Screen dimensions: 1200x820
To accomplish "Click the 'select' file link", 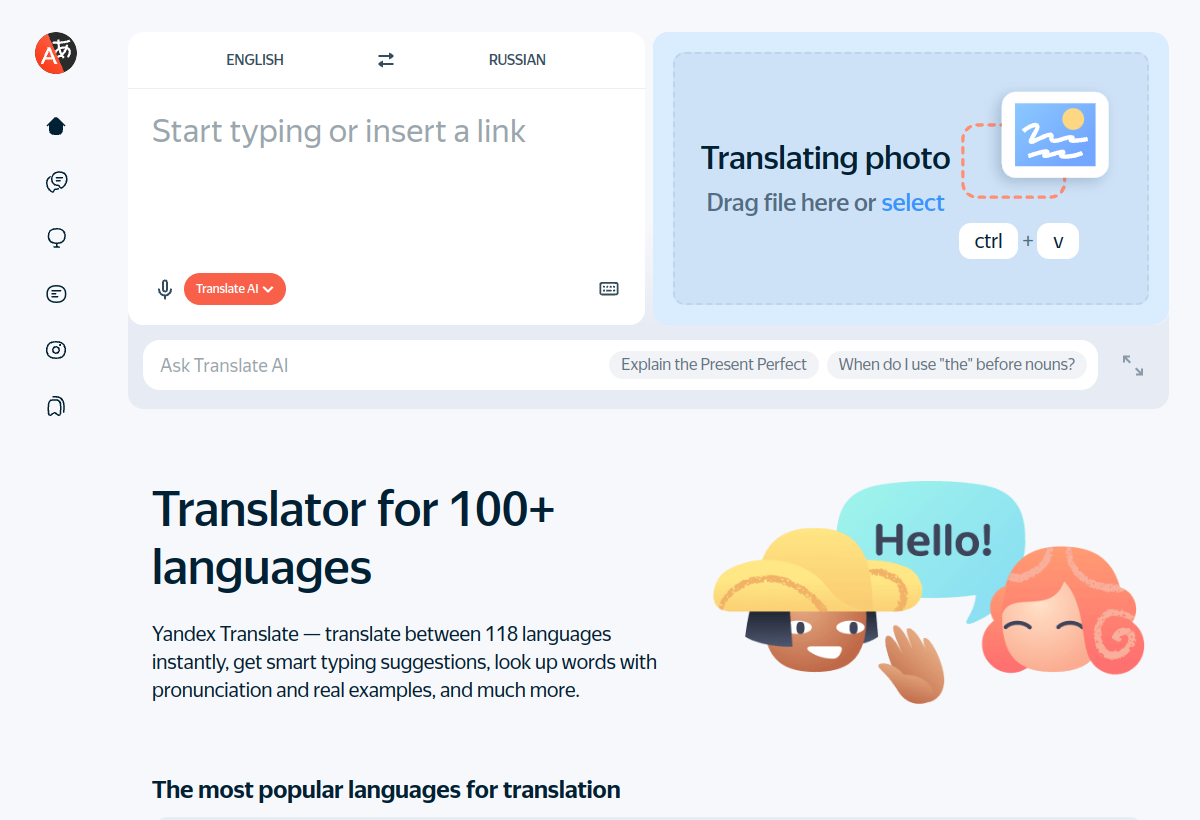I will (913, 203).
